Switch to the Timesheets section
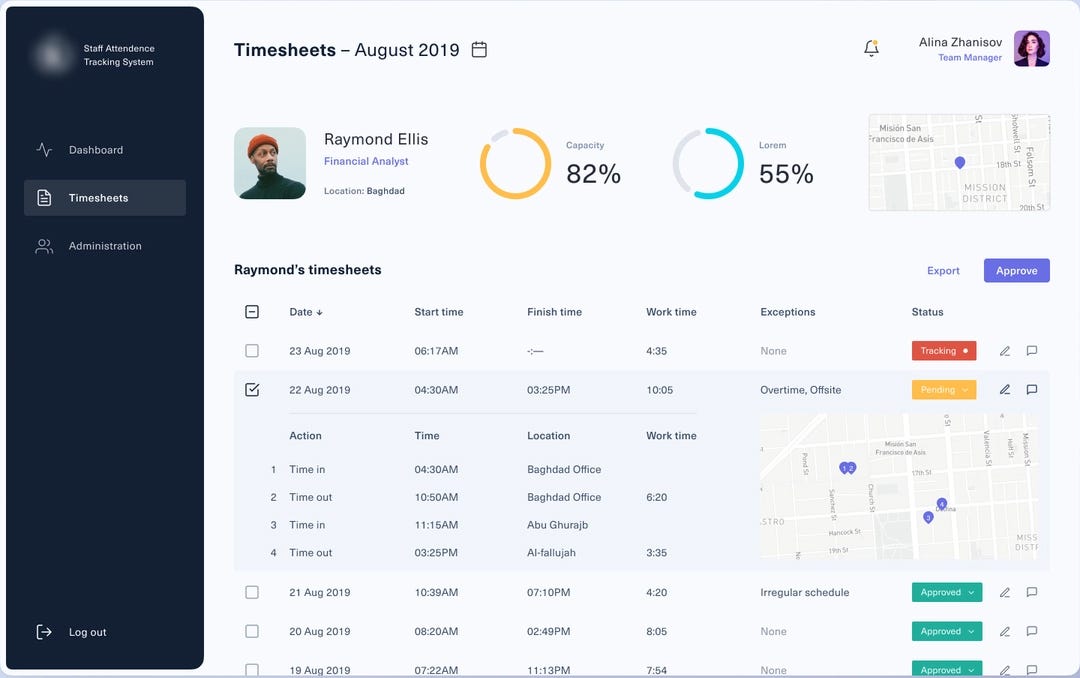This screenshot has height=678, width=1080. point(96,197)
